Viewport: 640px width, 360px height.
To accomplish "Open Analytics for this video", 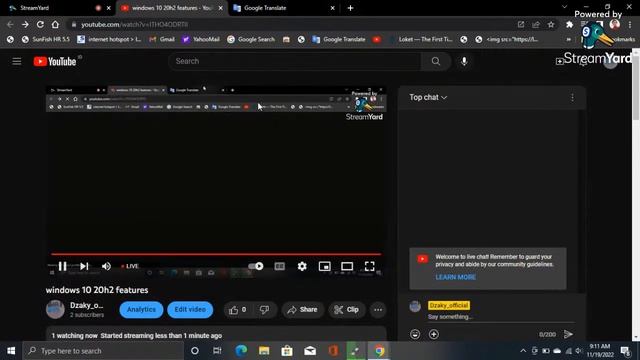I will coord(141,309).
